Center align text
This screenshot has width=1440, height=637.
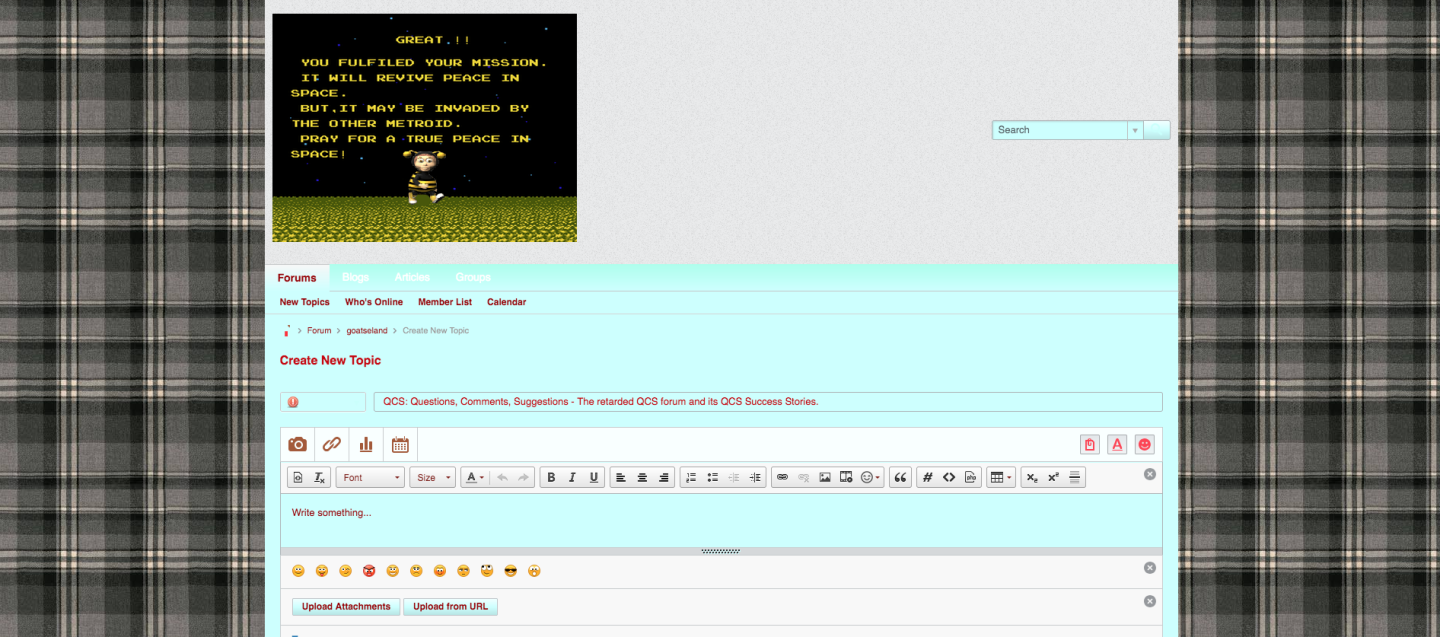click(642, 478)
